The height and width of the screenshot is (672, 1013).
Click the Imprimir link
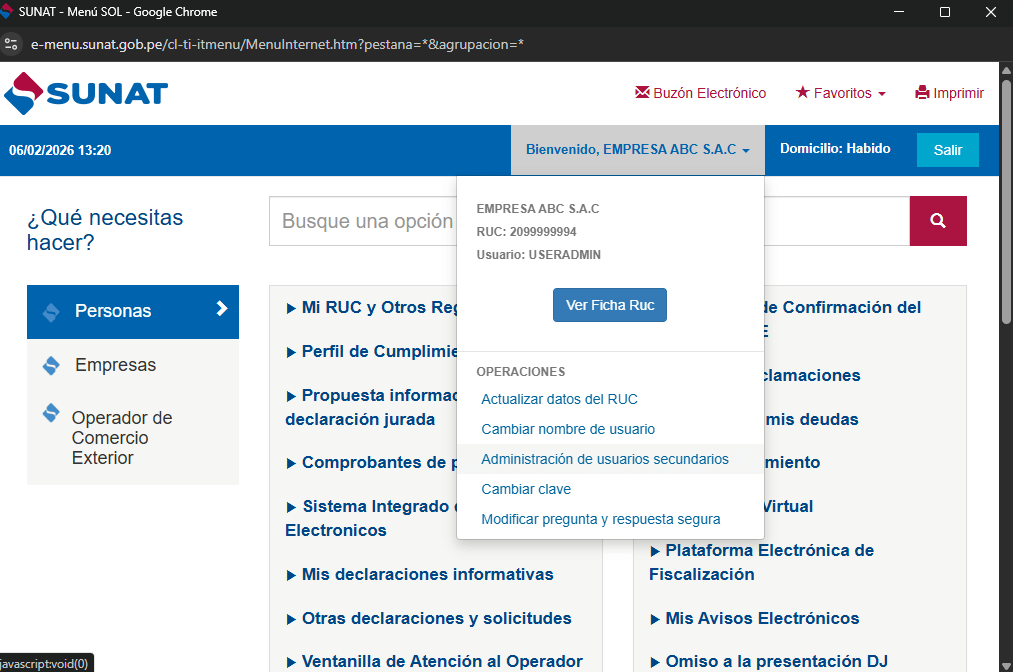[x=950, y=93]
